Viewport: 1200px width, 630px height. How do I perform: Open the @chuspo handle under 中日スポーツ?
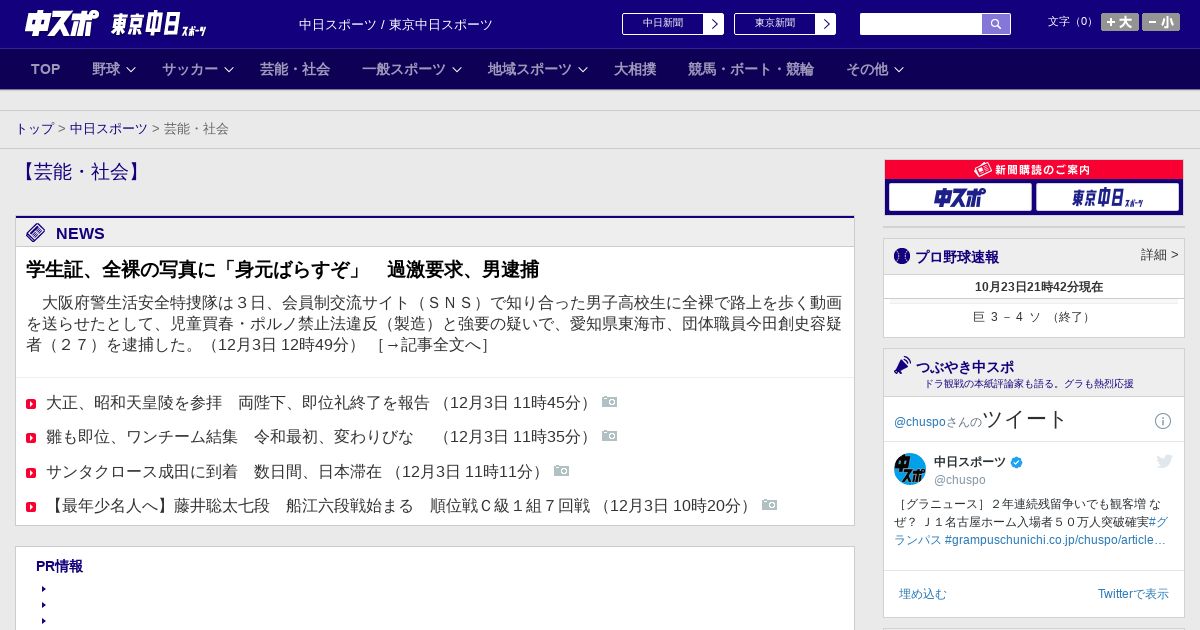(x=960, y=480)
